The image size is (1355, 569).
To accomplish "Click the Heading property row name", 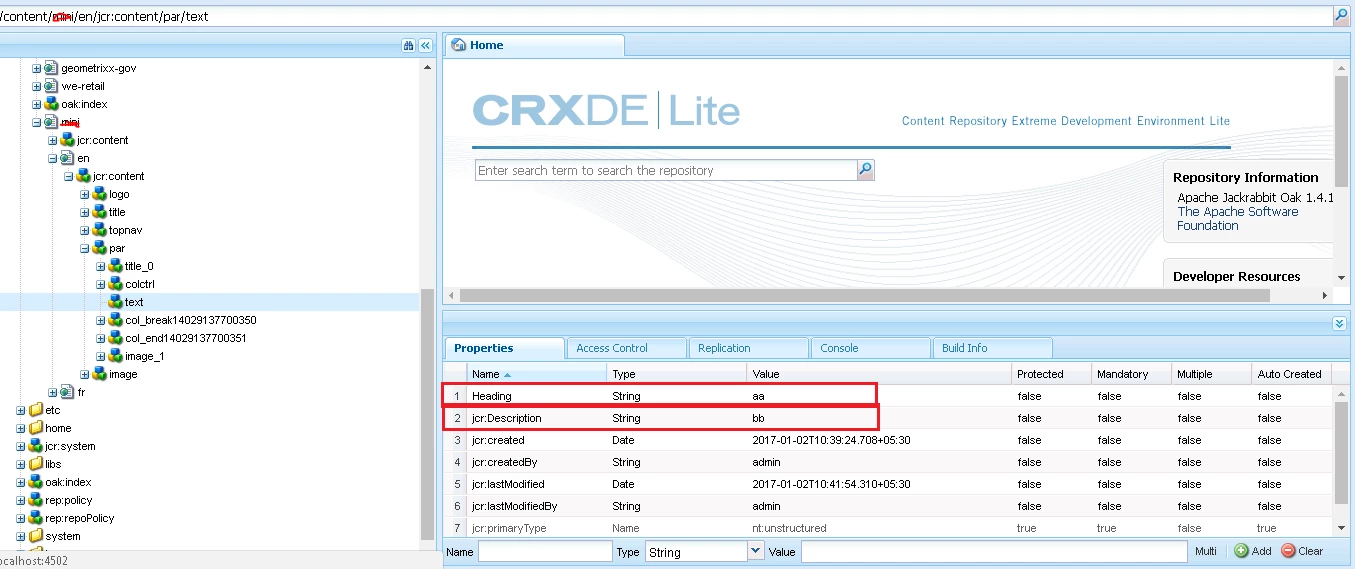I will pos(492,396).
